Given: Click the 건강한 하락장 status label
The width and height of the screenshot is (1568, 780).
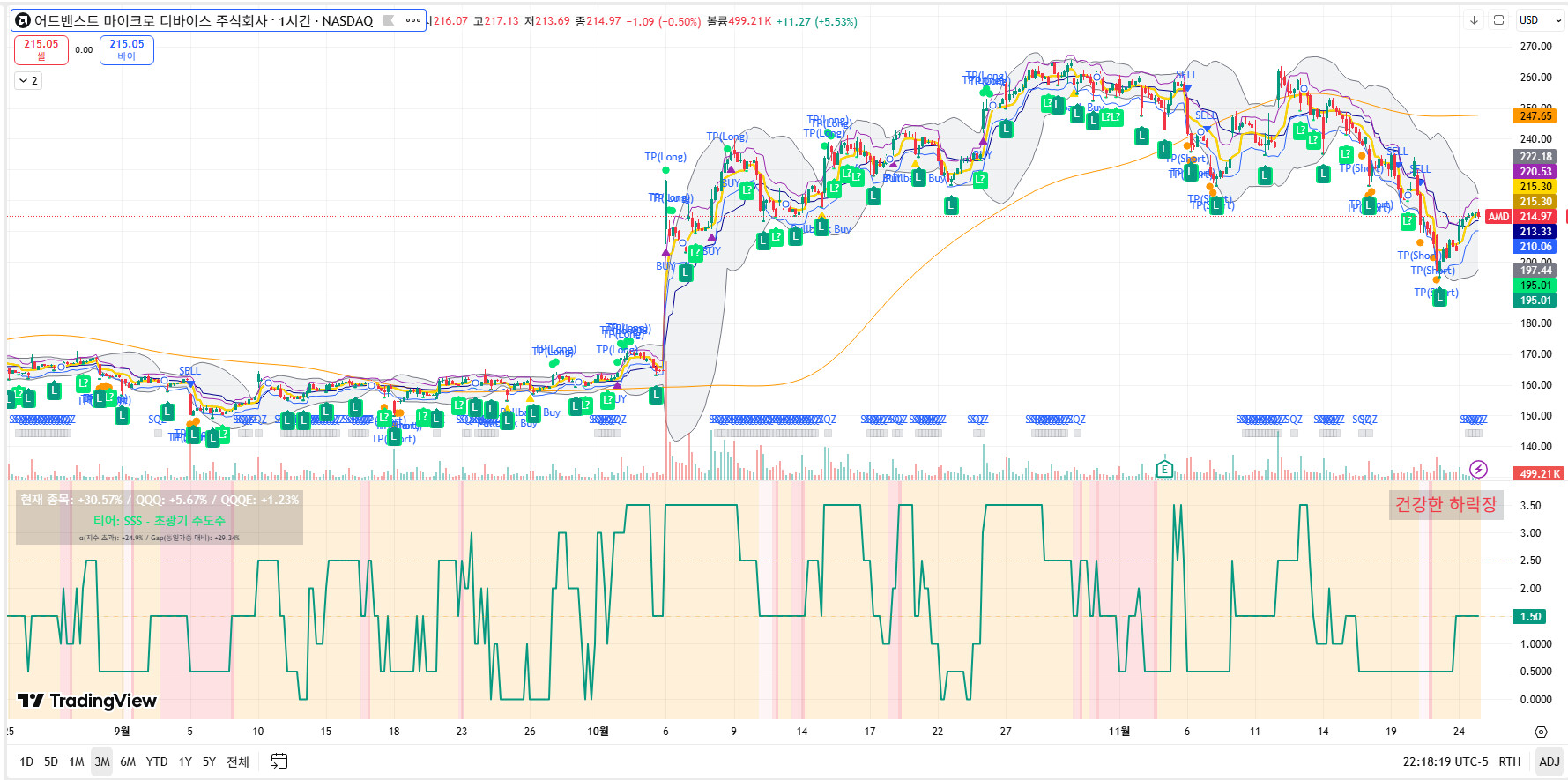Looking at the screenshot, I should tap(1445, 505).
